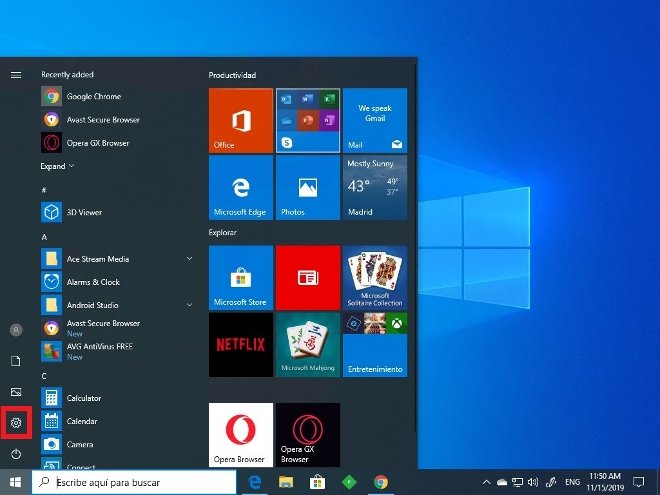
Task: Launch Opera GX Browser tile
Action: 308,435
